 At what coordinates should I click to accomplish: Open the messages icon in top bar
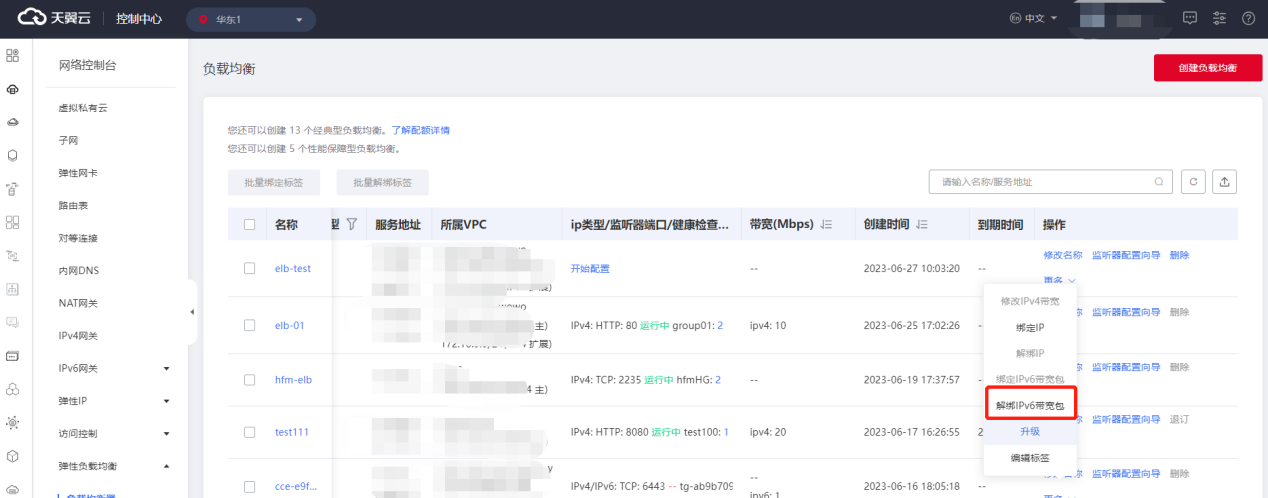(x=1190, y=18)
